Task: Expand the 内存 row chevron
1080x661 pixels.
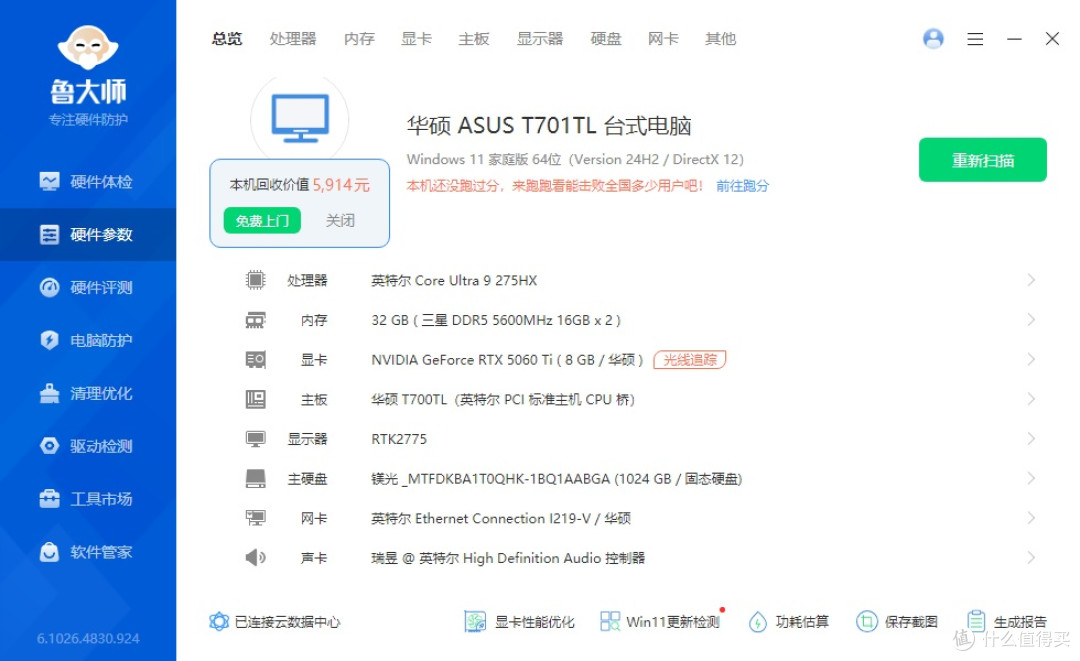Action: [x=1031, y=320]
